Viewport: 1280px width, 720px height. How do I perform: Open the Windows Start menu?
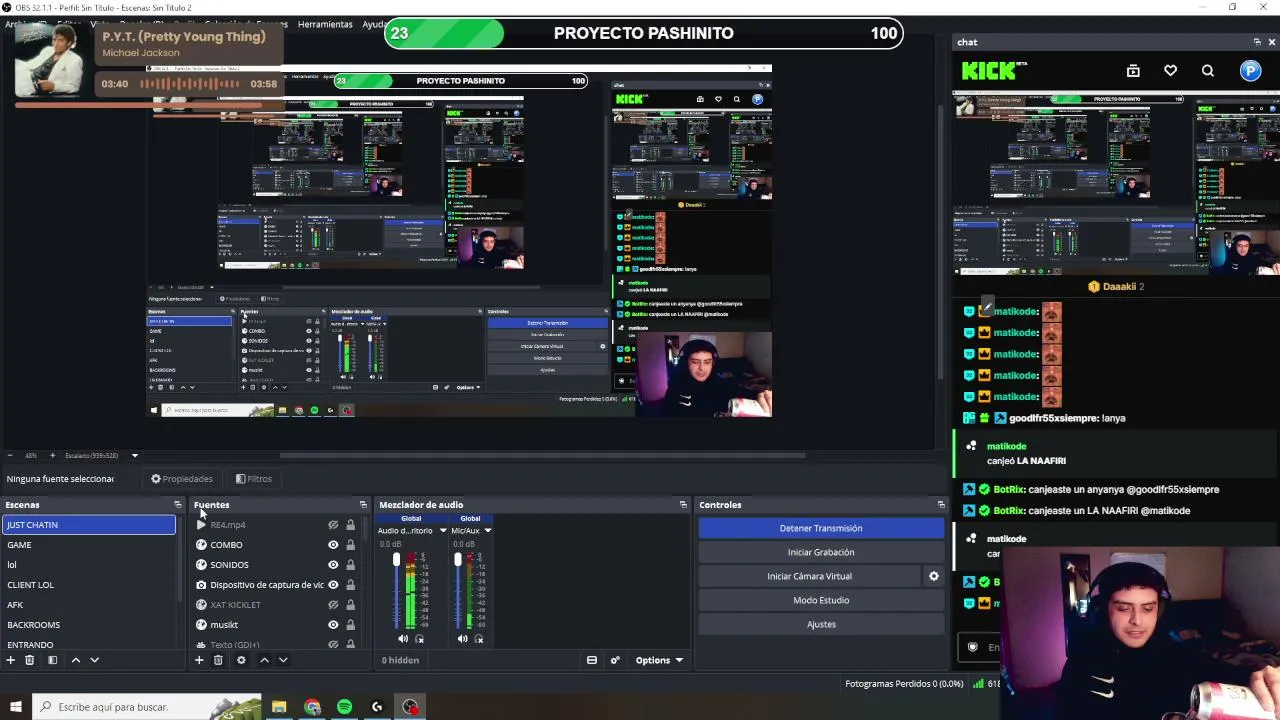click(15, 707)
